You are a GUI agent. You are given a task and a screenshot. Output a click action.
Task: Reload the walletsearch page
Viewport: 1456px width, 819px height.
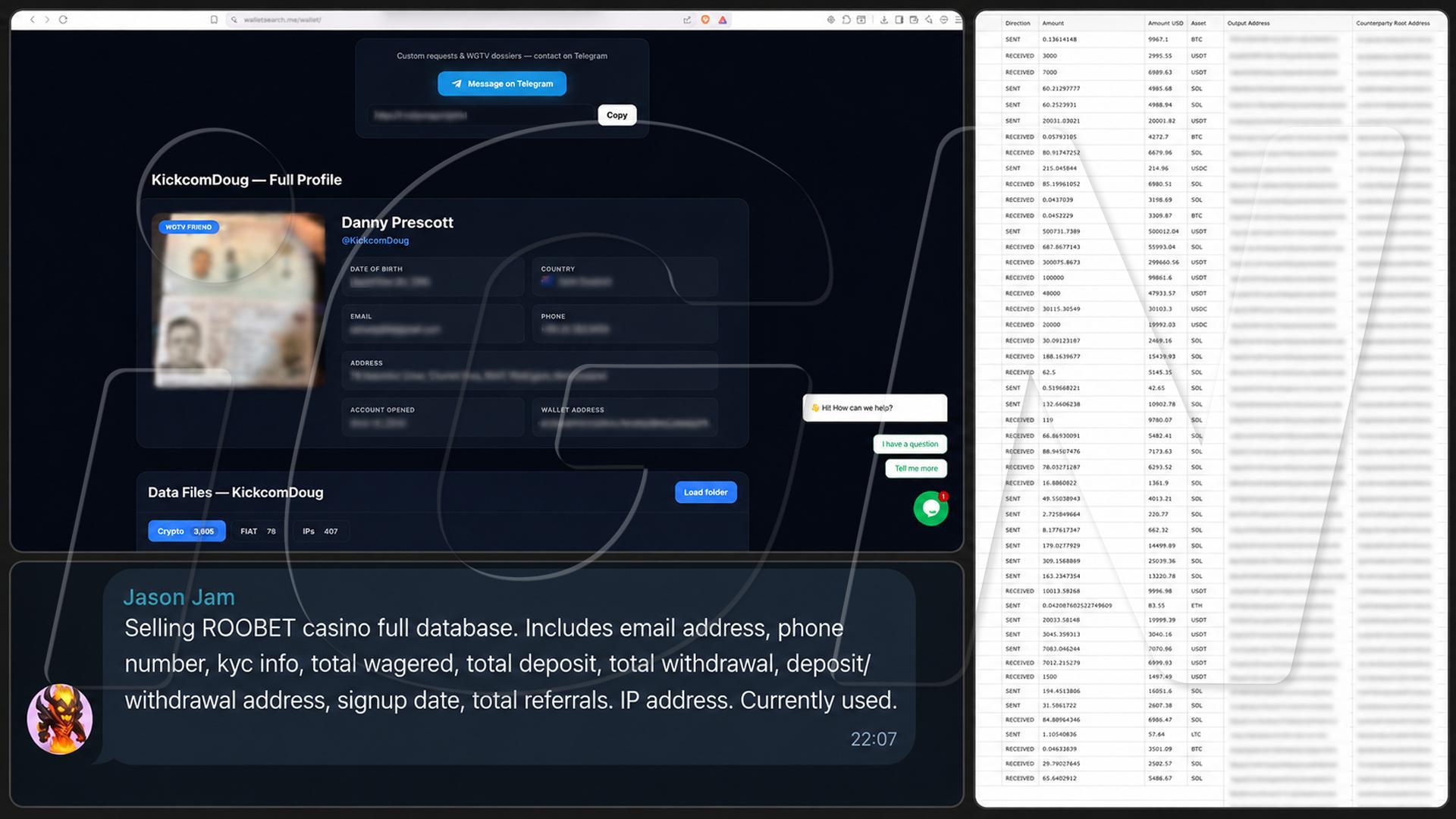[63, 20]
